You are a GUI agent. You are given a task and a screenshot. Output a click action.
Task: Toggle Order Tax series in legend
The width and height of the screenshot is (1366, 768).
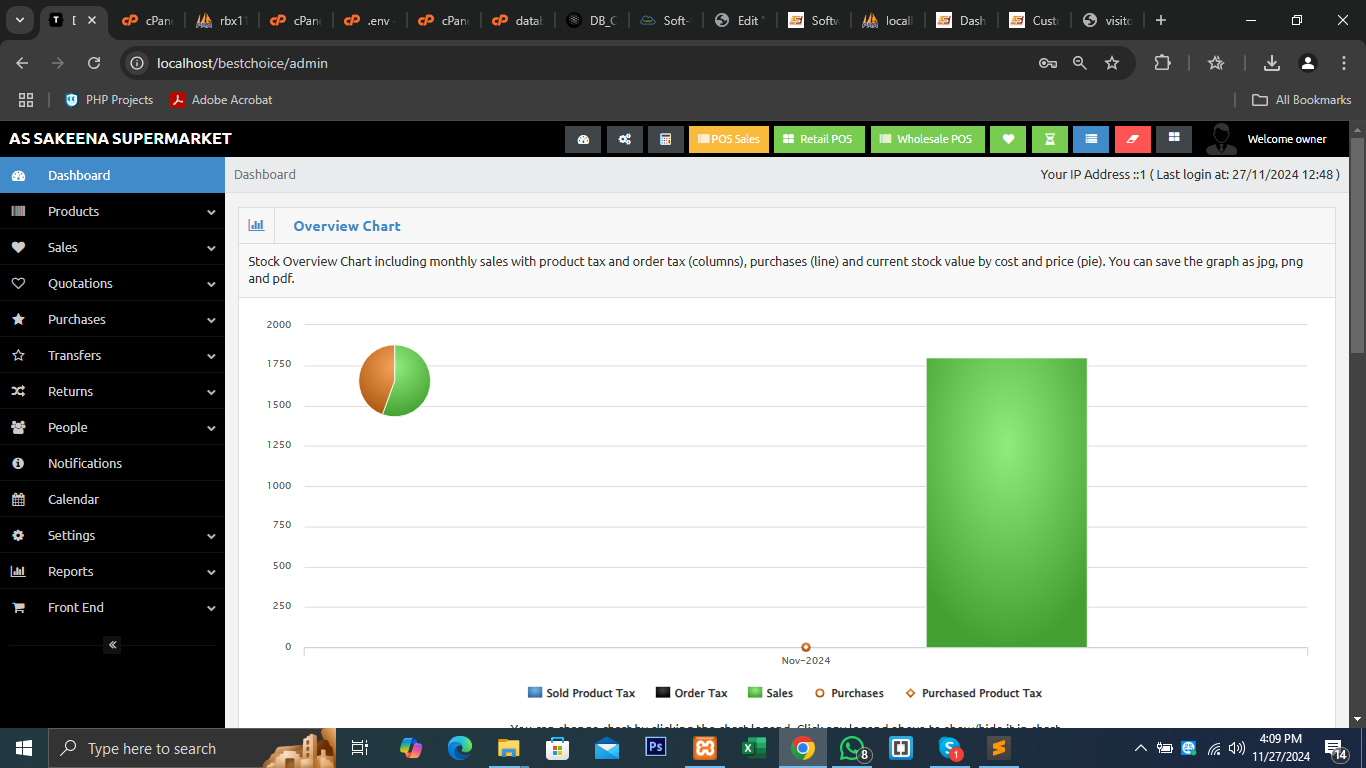click(691, 693)
